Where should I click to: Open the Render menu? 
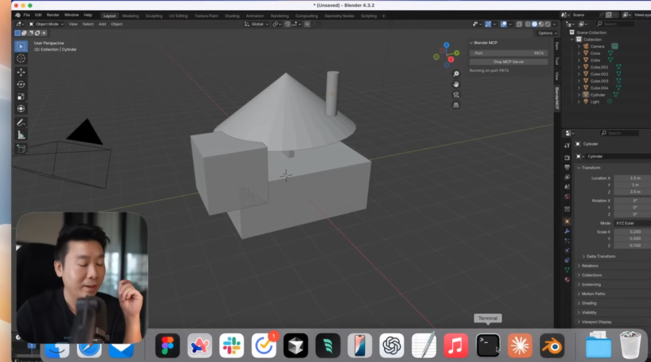coord(53,15)
